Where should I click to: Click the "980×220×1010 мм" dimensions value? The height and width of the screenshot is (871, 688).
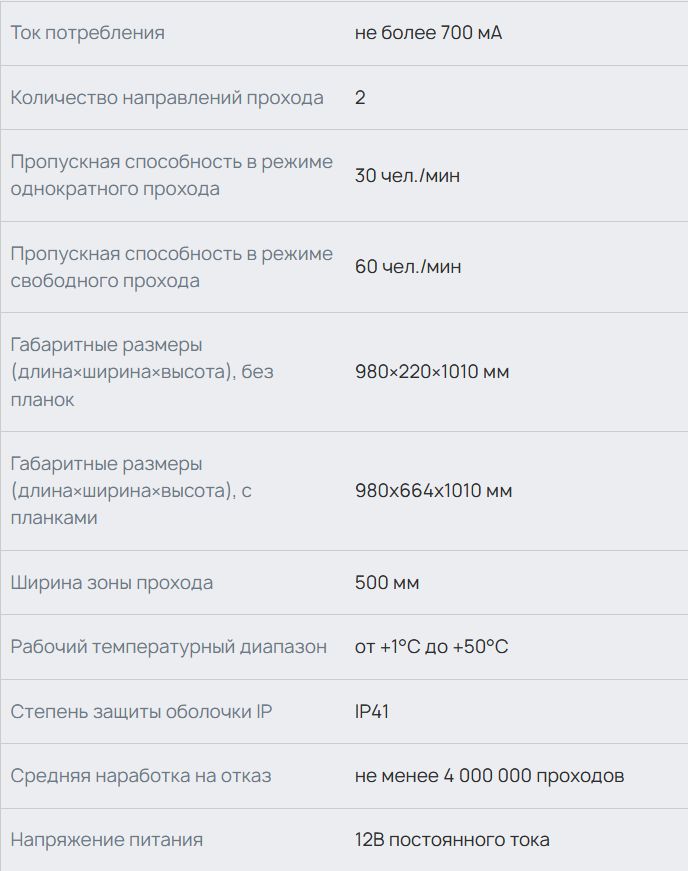tap(432, 372)
